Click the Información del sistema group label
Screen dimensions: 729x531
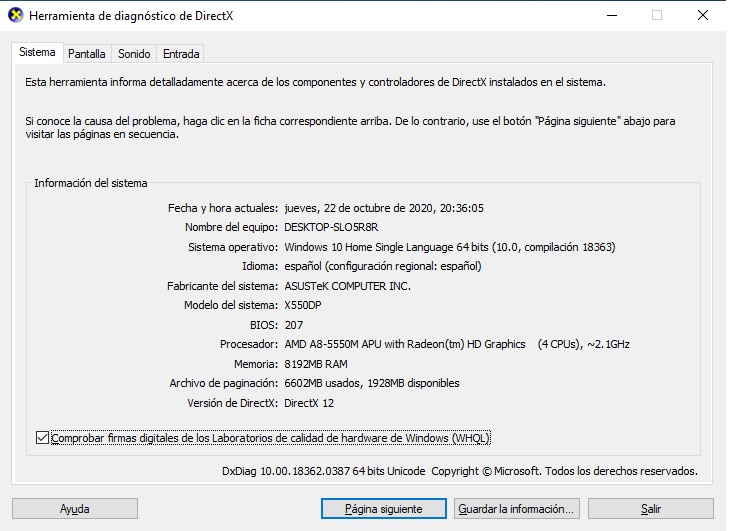pyautogui.click(x=91, y=183)
